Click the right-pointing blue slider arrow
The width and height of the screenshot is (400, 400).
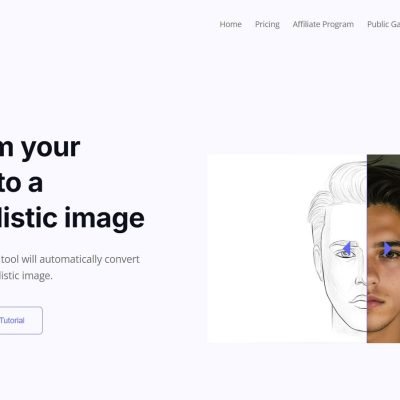pyautogui.click(x=388, y=249)
